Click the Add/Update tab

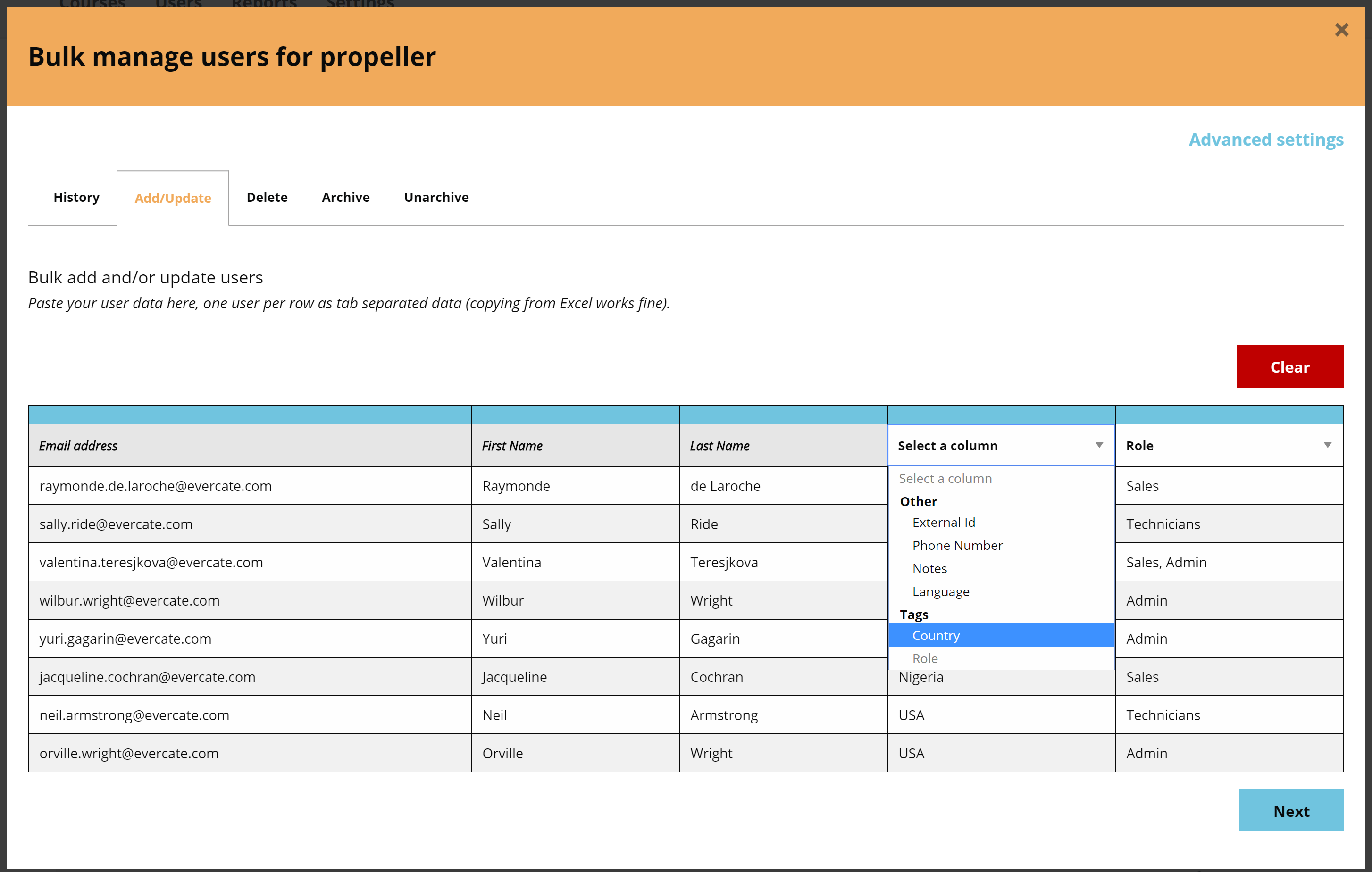173,198
